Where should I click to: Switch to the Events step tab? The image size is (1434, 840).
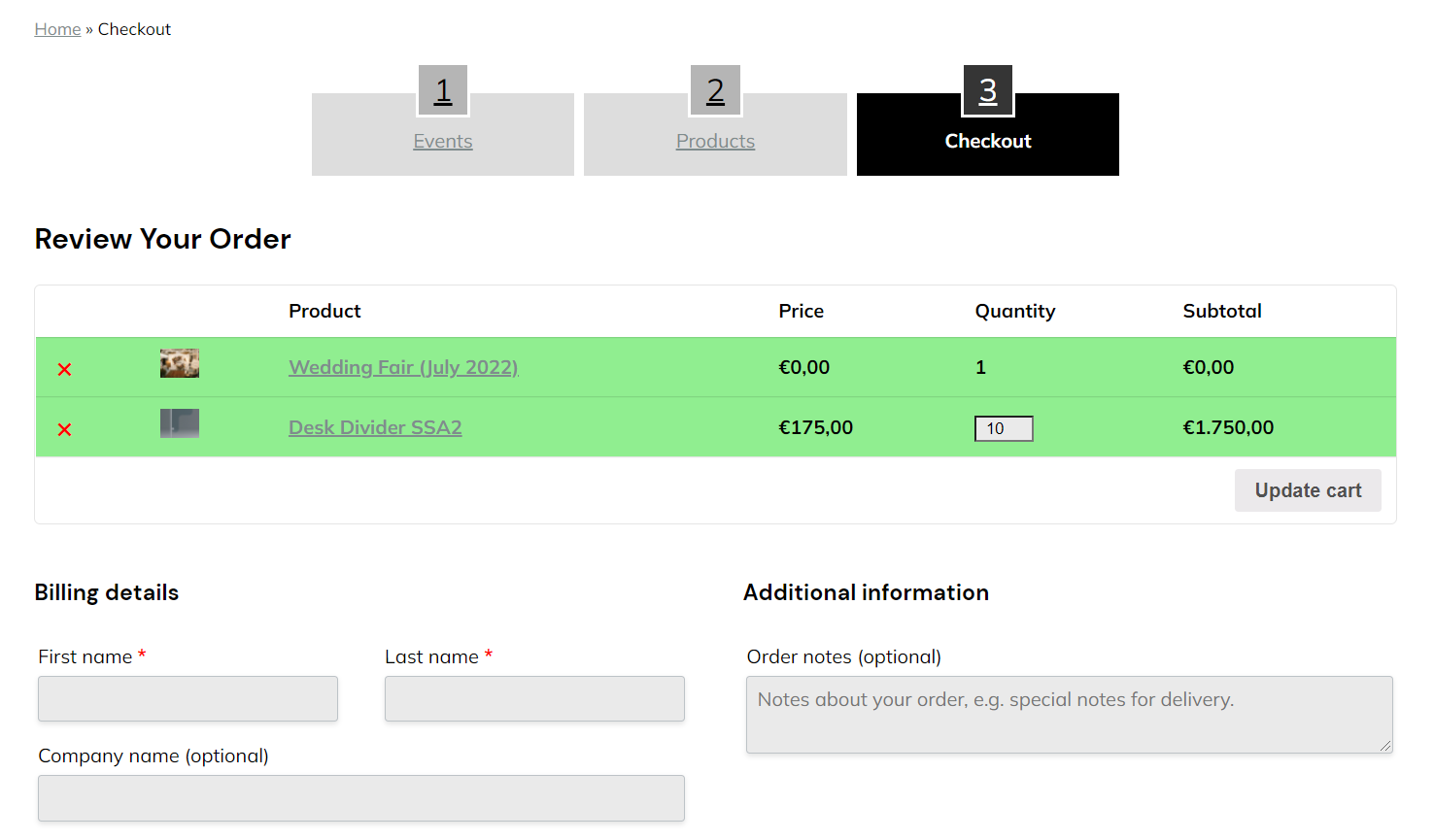click(x=443, y=142)
